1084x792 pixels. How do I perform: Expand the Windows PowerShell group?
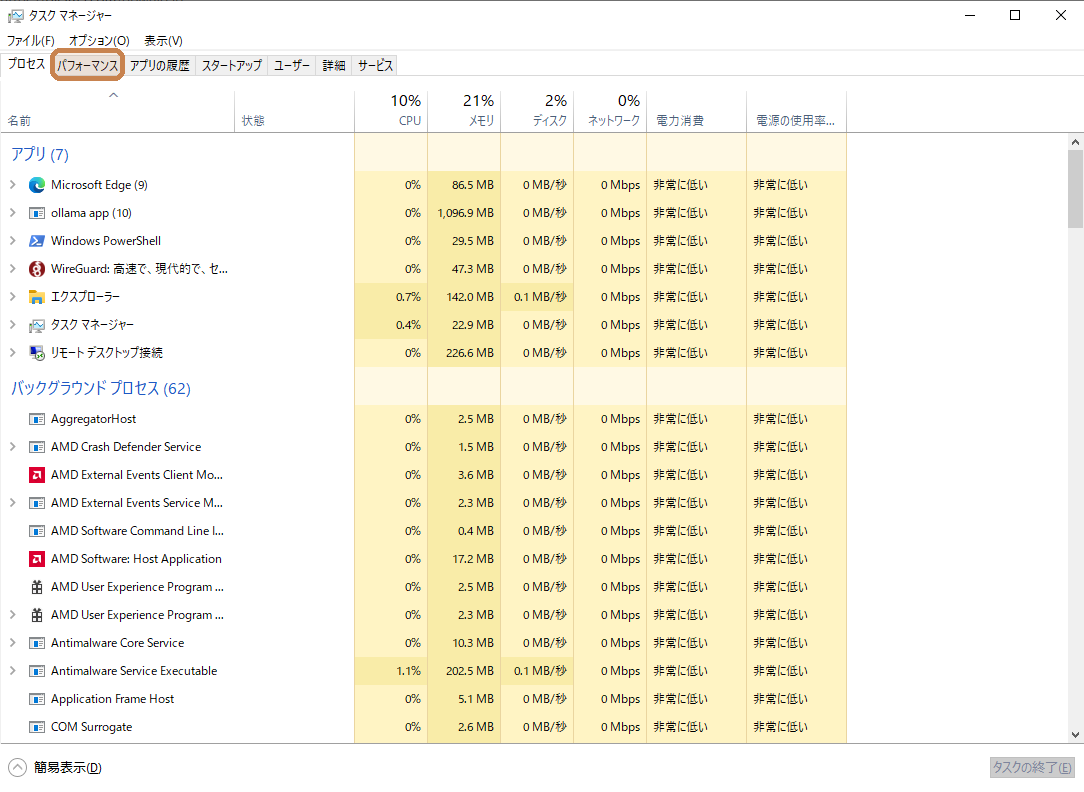tap(12, 241)
